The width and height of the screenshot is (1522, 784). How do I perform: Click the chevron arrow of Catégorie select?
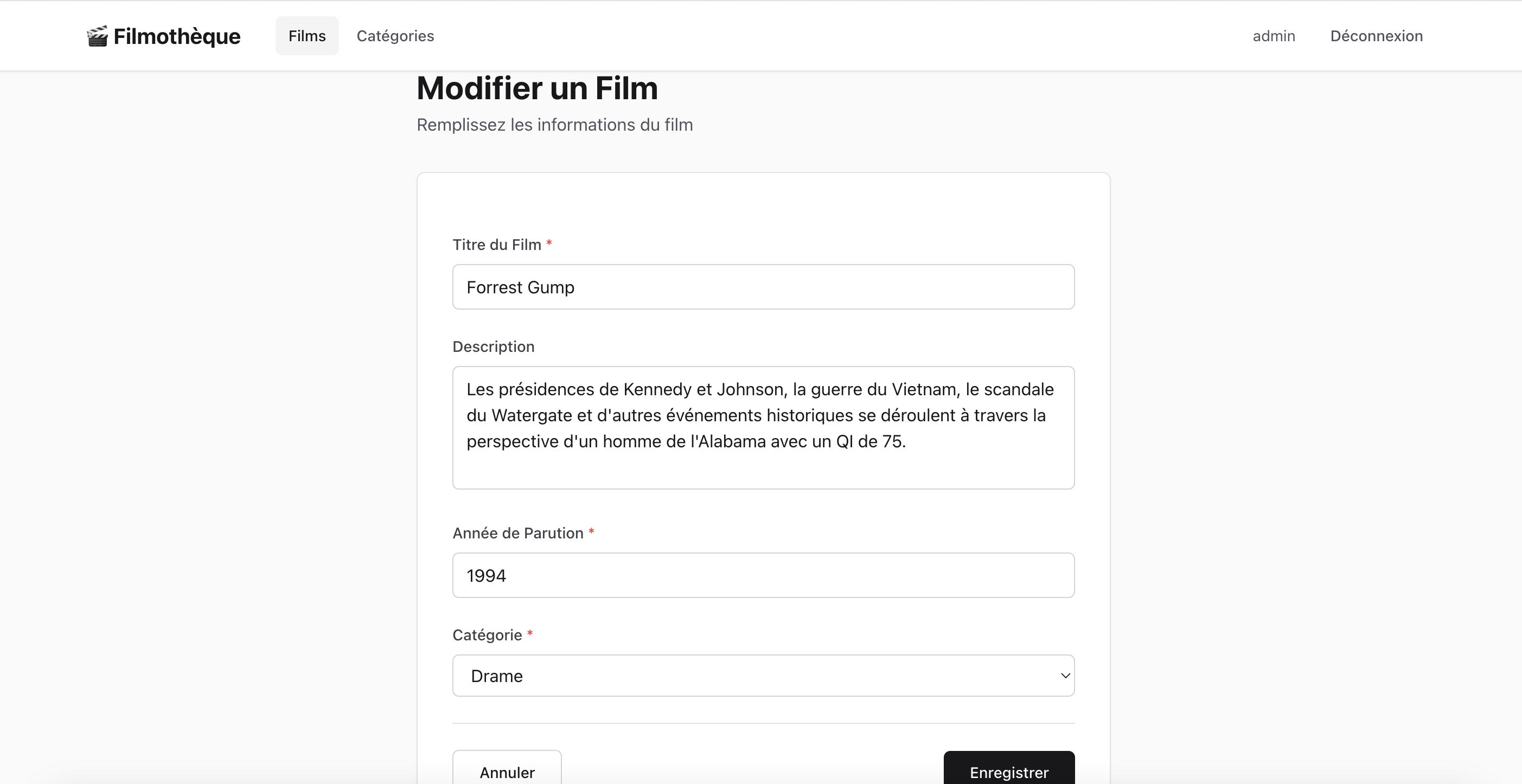tap(1065, 676)
